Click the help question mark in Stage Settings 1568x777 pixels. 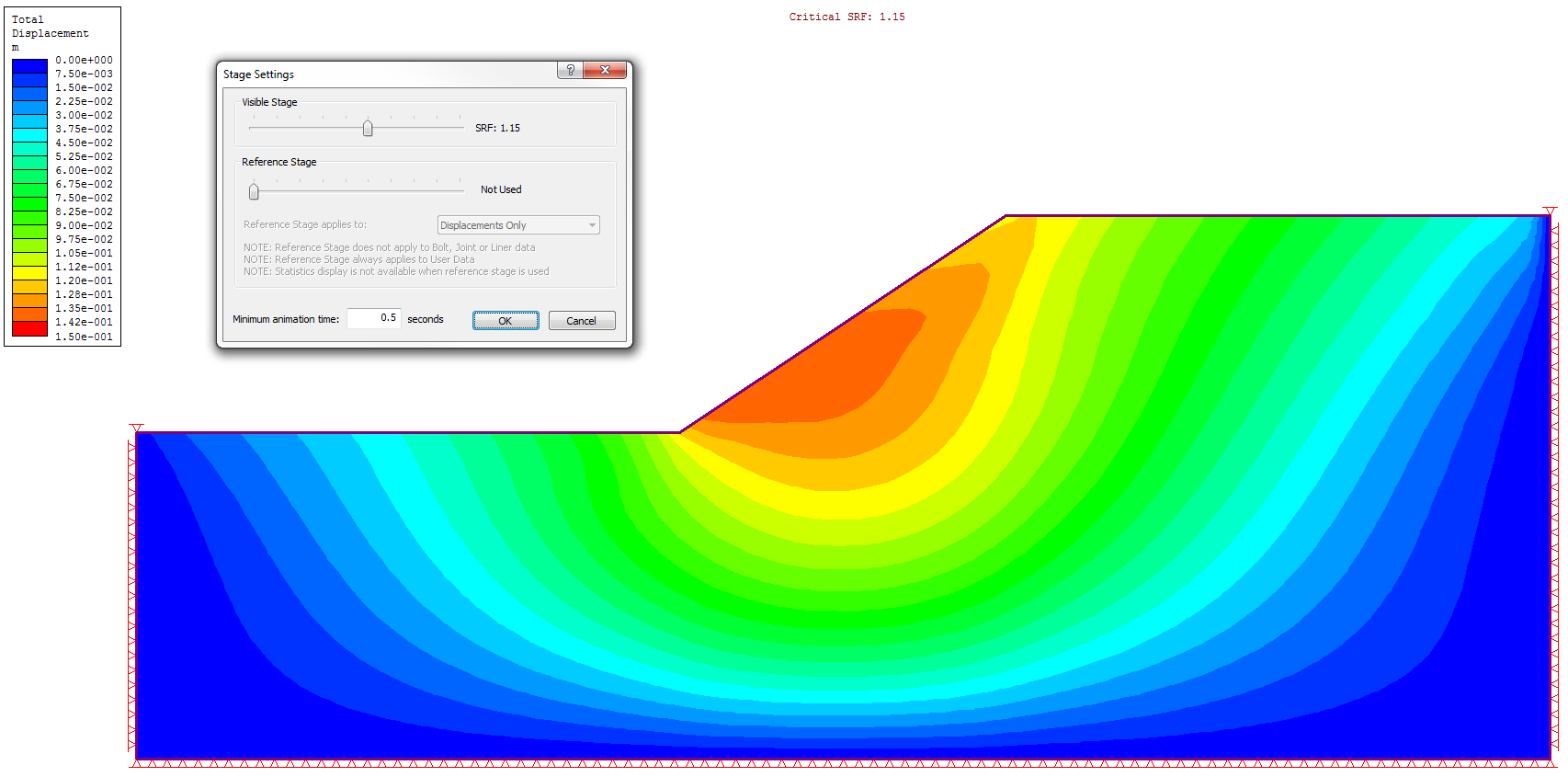pyautogui.click(x=570, y=70)
